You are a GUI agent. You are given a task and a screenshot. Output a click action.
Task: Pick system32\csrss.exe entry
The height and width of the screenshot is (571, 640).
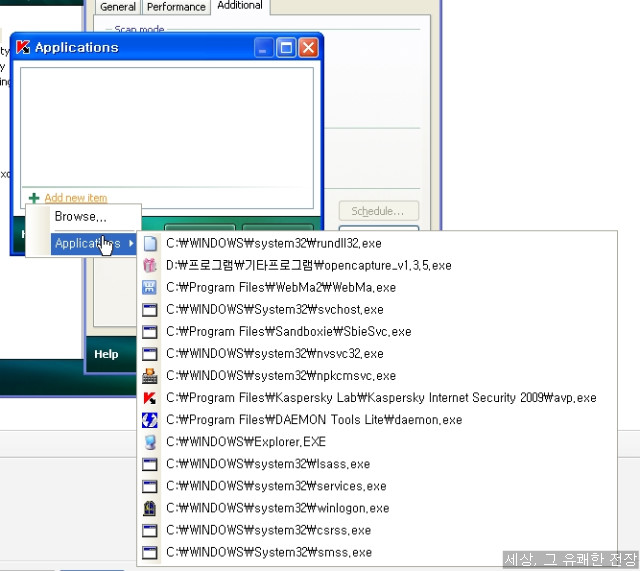(377, 530)
